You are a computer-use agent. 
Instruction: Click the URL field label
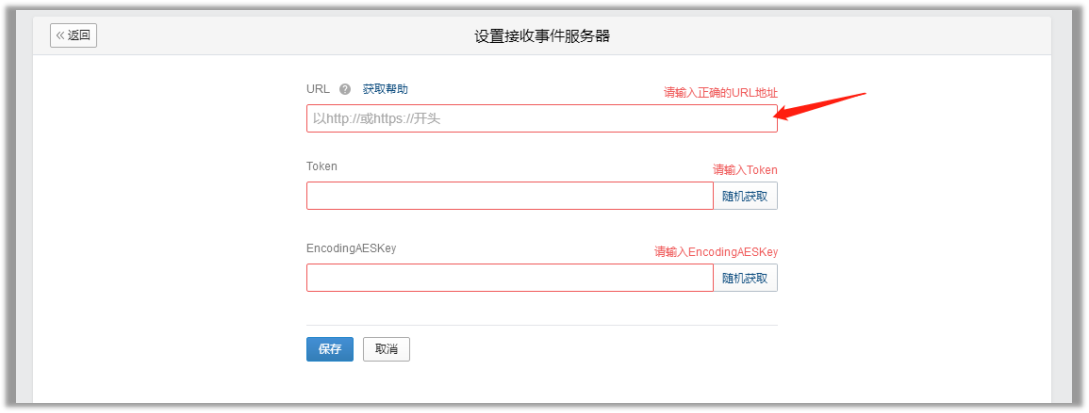click(318, 89)
